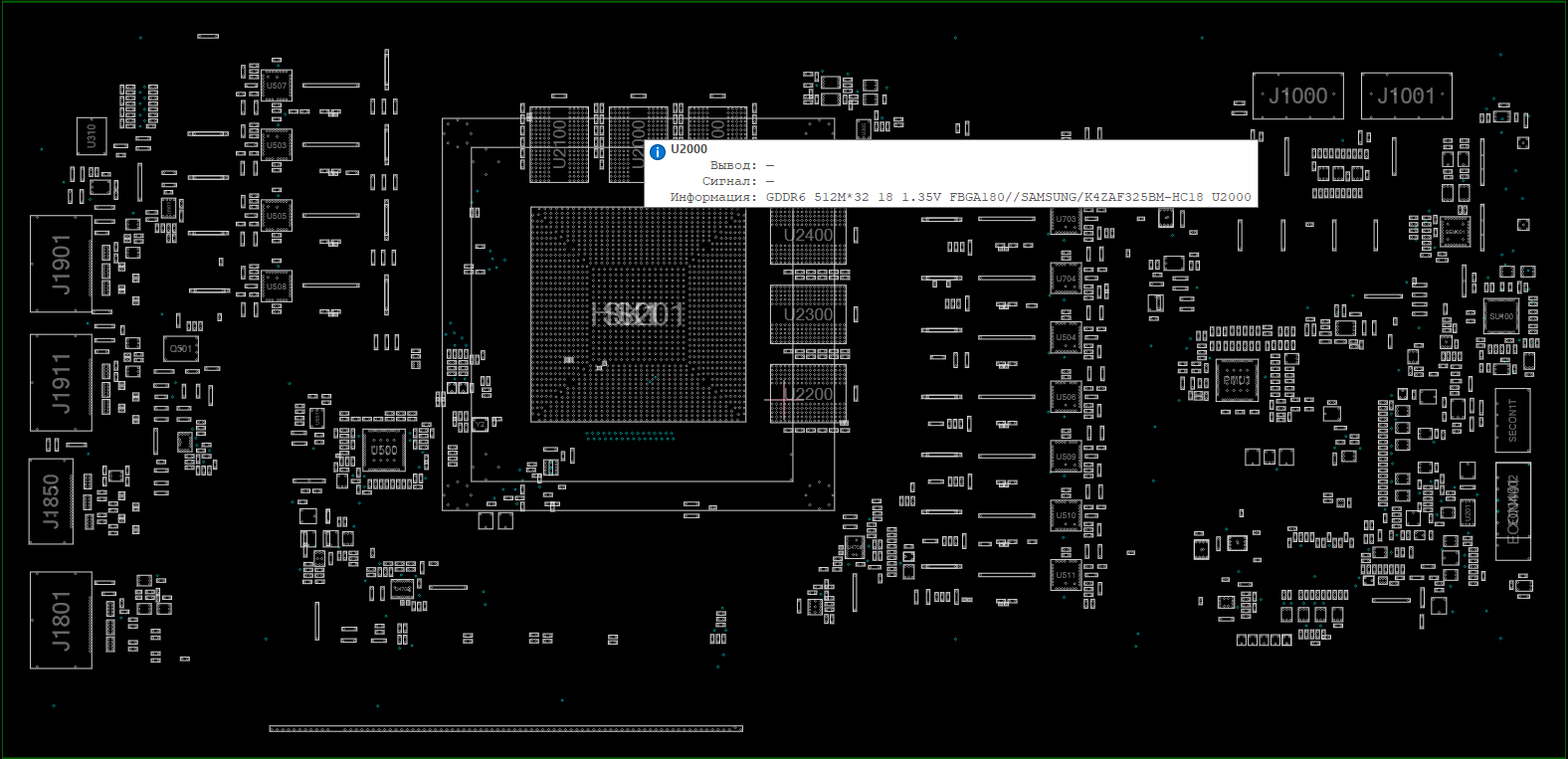Click the U500 controller chip

point(384,451)
